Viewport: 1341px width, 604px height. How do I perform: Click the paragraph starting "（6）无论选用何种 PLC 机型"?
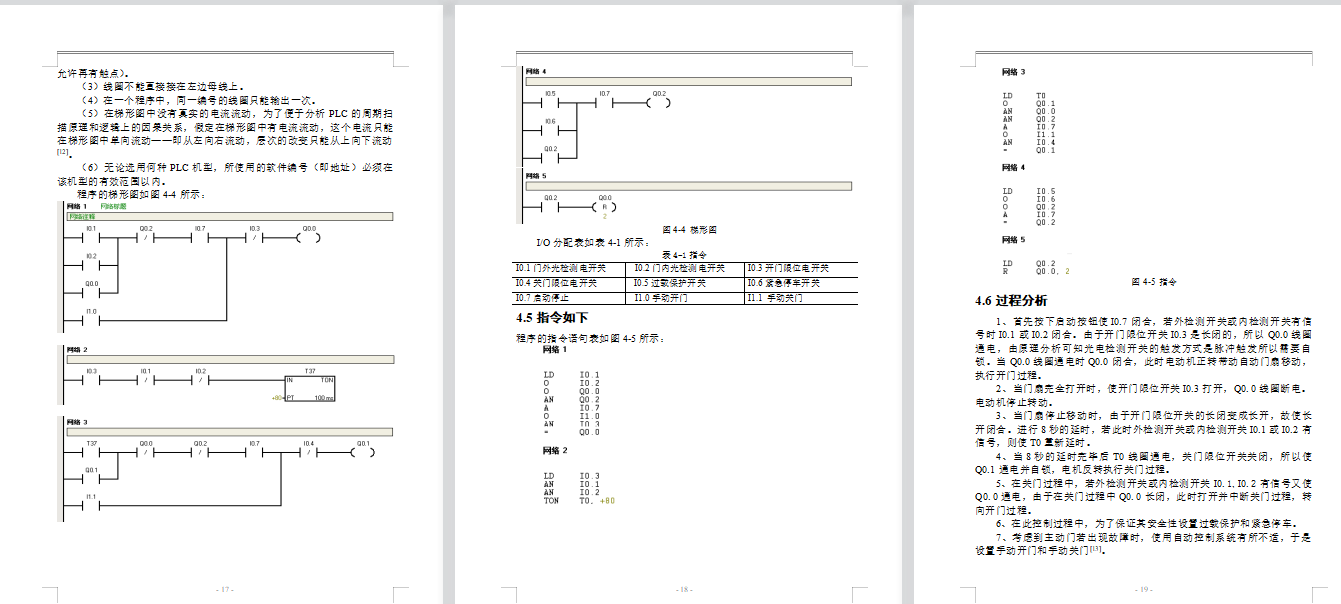click(x=225, y=174)
